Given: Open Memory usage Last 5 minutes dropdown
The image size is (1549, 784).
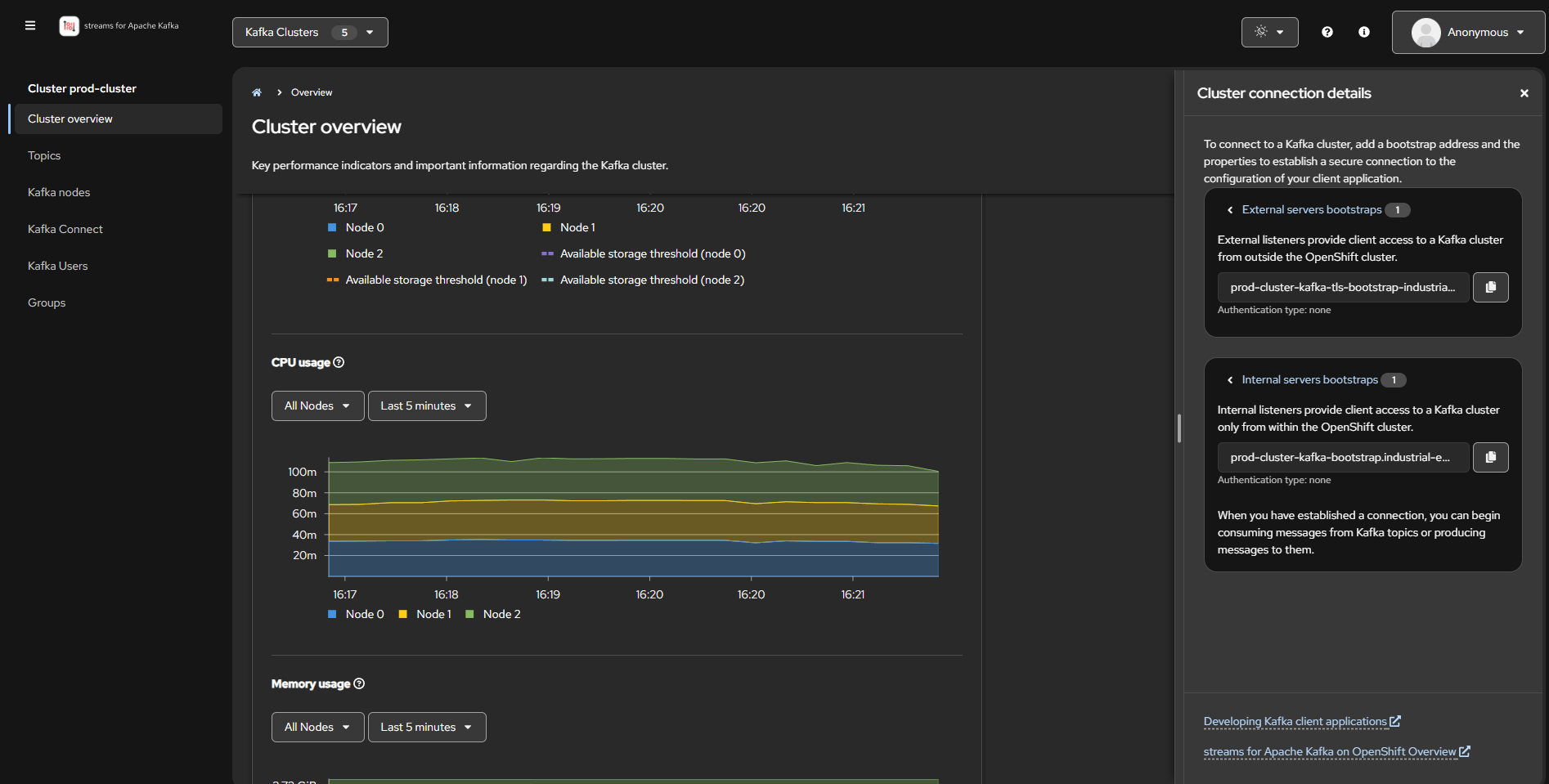Looking at the screenshot, I should coord(427,727).
